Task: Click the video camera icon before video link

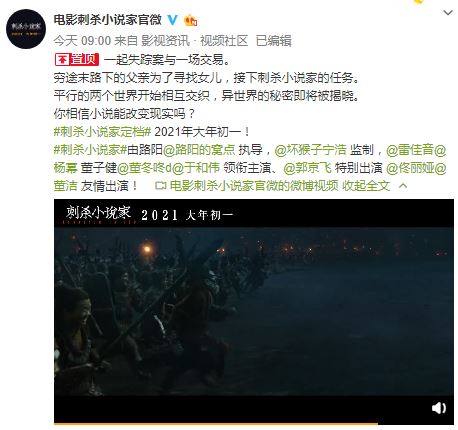Action: 161,186
